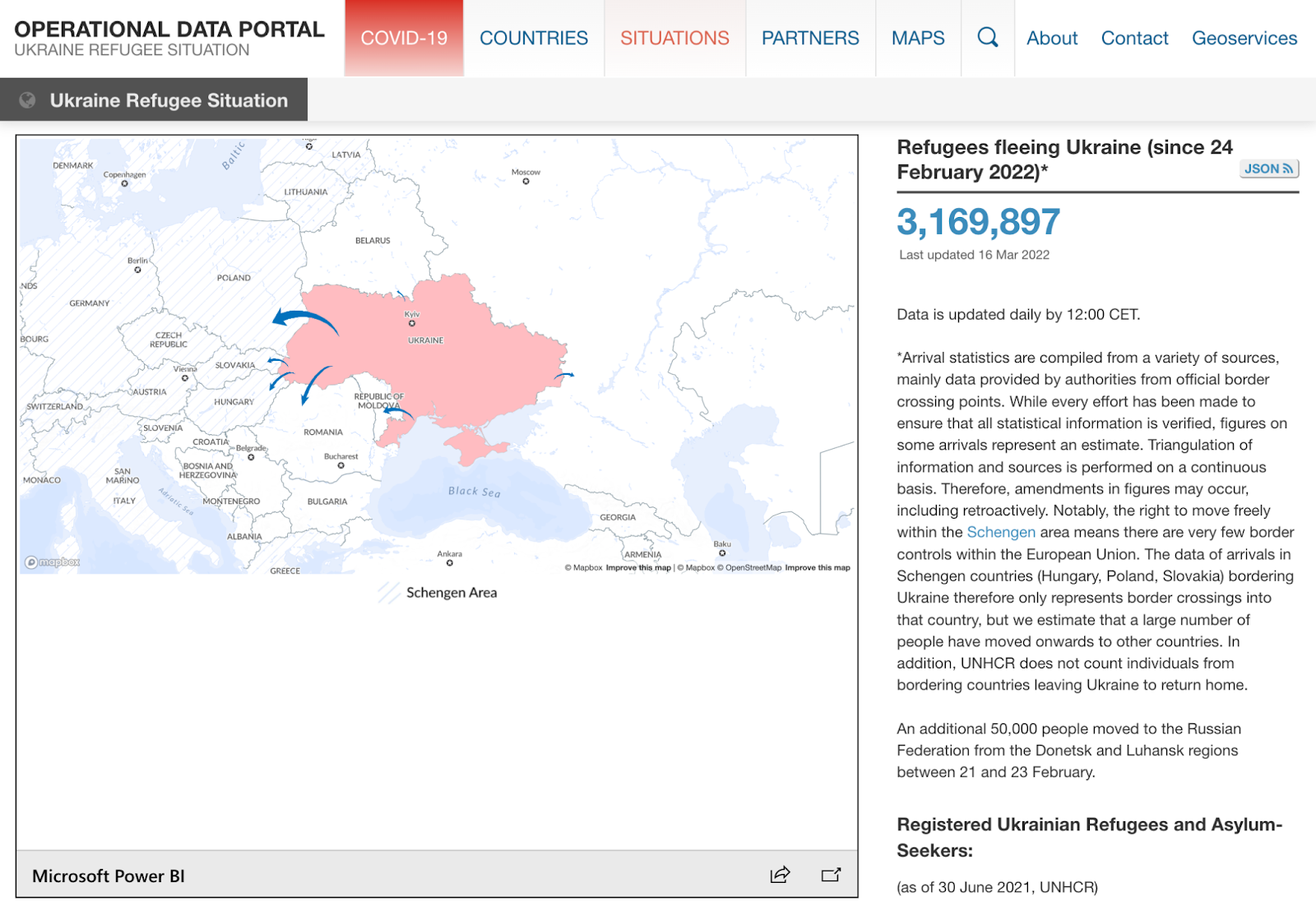The width and height of the screenshot is (1316, 915).
Task: Click the GERMANY label on the map
Action: pos(90,303)
